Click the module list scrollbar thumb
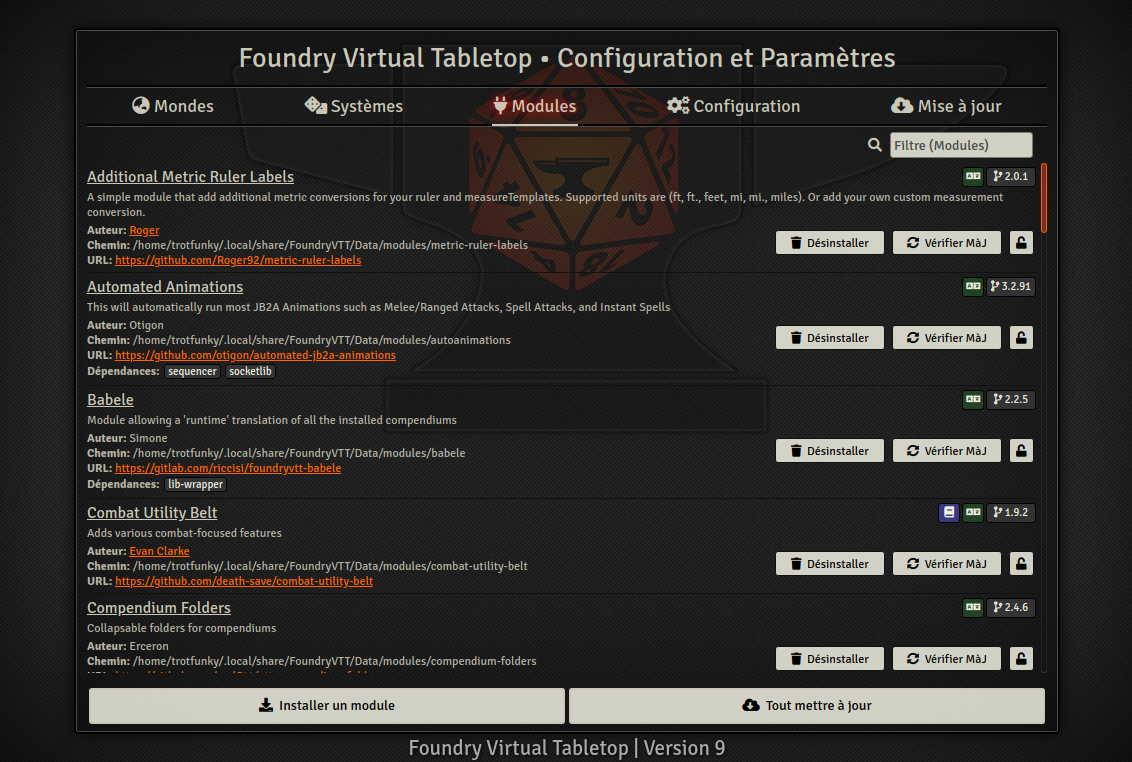 tap(1044, 198)
